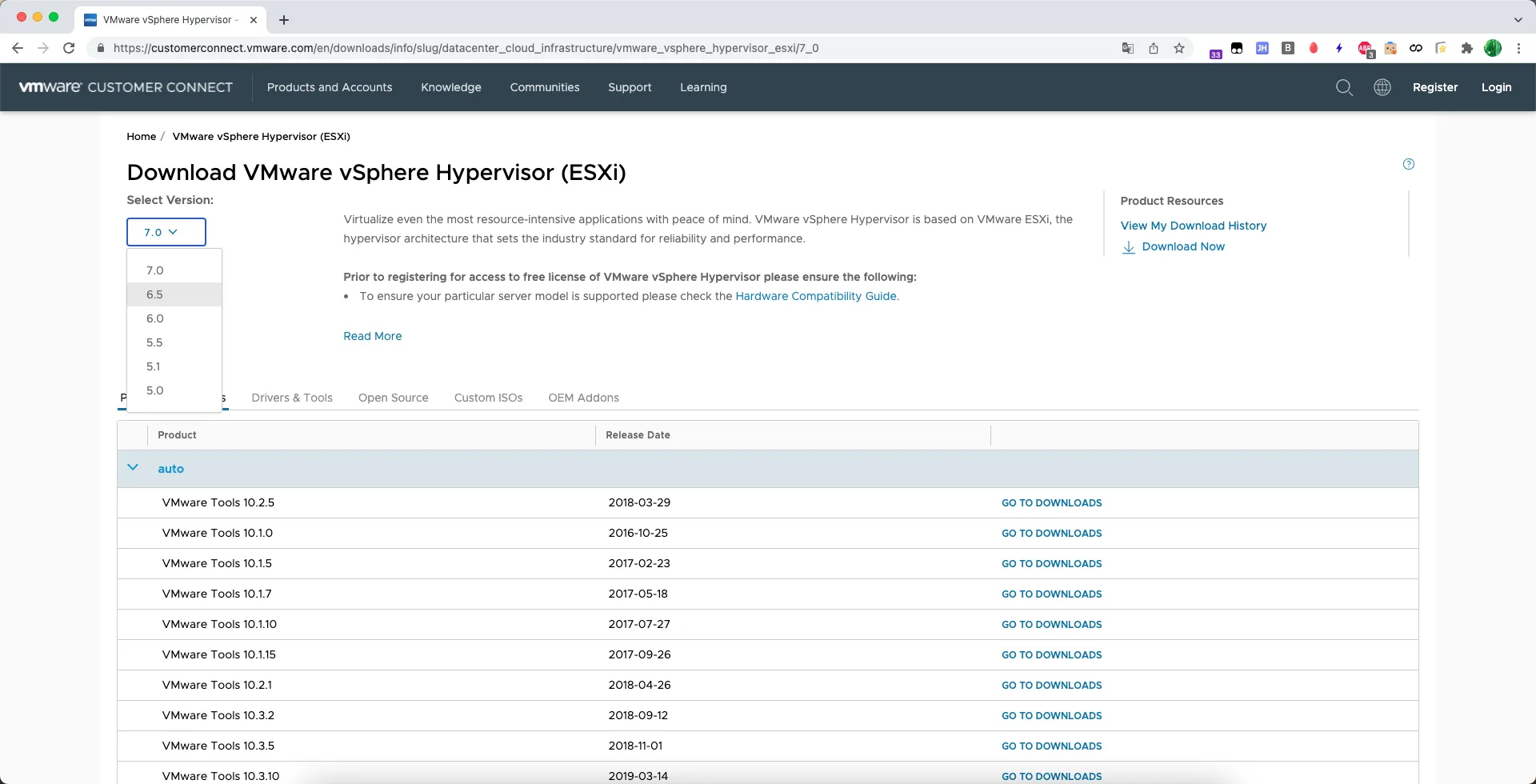The width and height of the screenshot is (1536, 784).
Task: Go to downloads for VMware Tools 10.3.2
Action: pyautogui.click(x=1051, y=715)
